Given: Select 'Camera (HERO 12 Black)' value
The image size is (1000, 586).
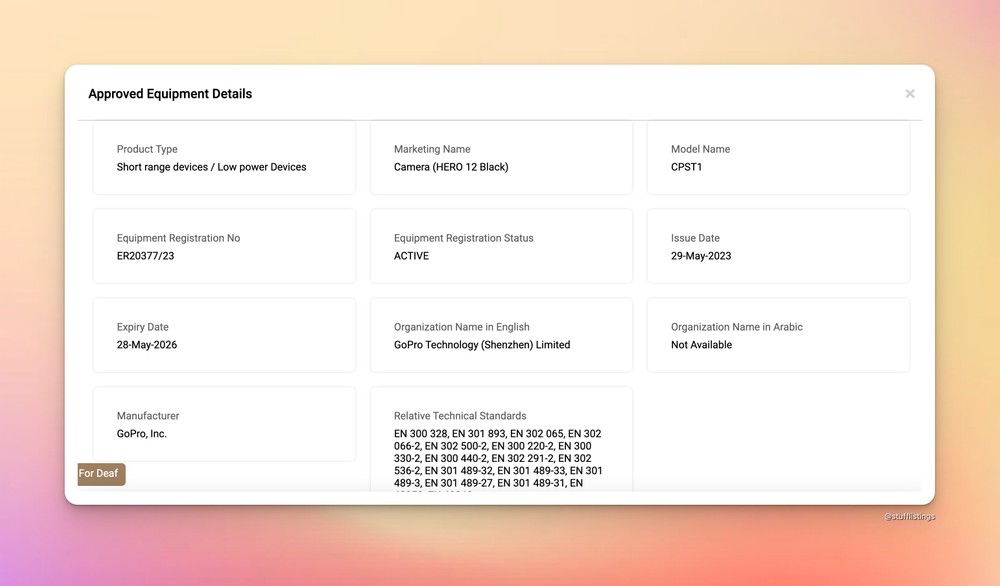Looking at the screenshot, I should pos(451,167).
